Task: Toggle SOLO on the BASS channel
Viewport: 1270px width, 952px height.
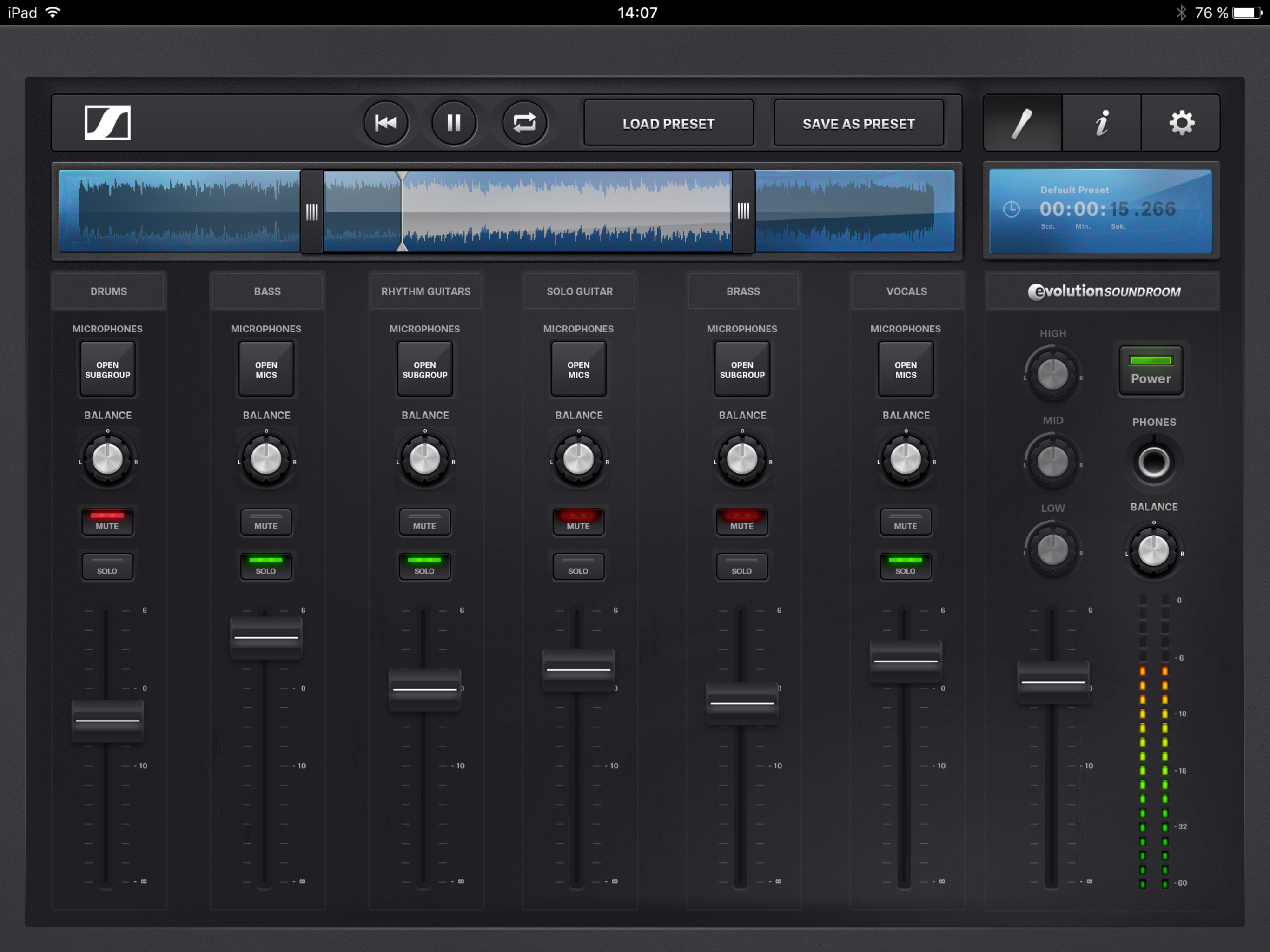Action: (x=266, y=566)
